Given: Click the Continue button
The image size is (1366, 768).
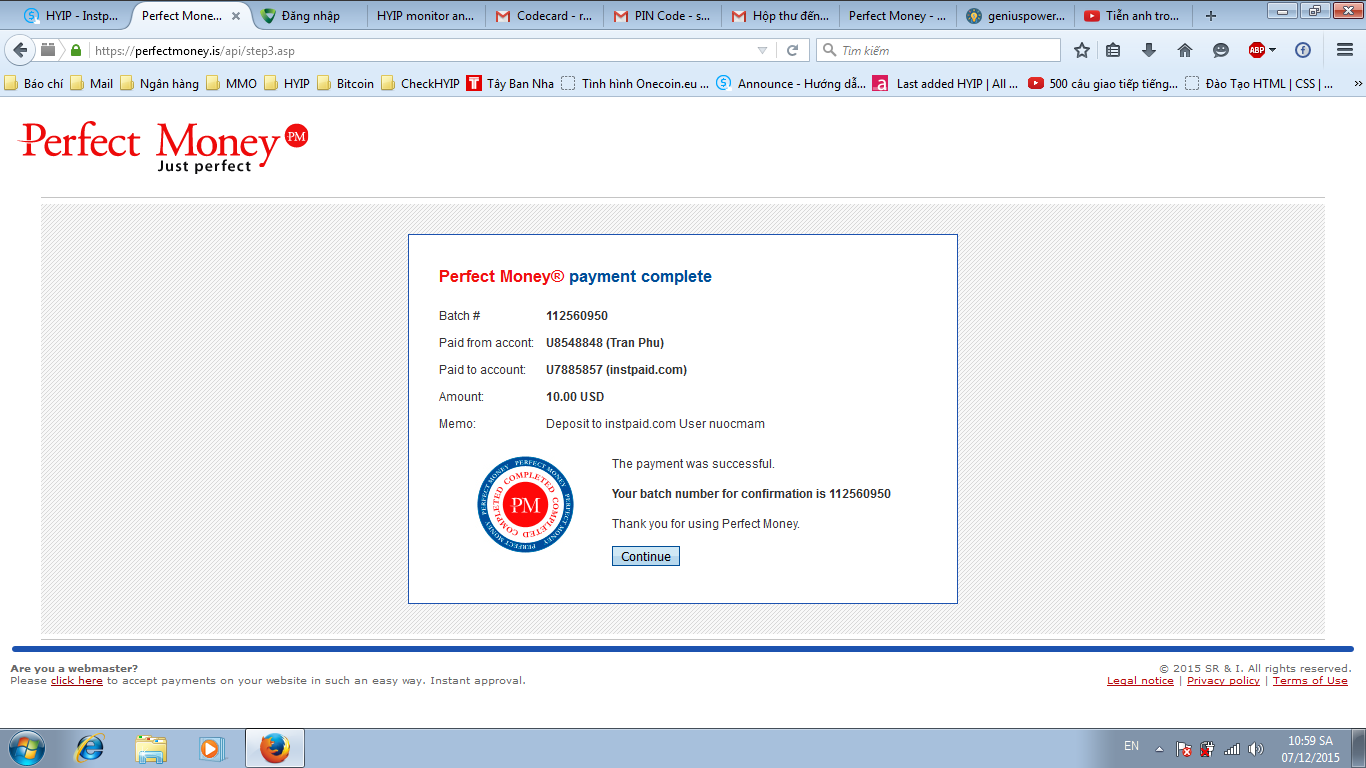Looking at the screenshot, I should 646,556.
